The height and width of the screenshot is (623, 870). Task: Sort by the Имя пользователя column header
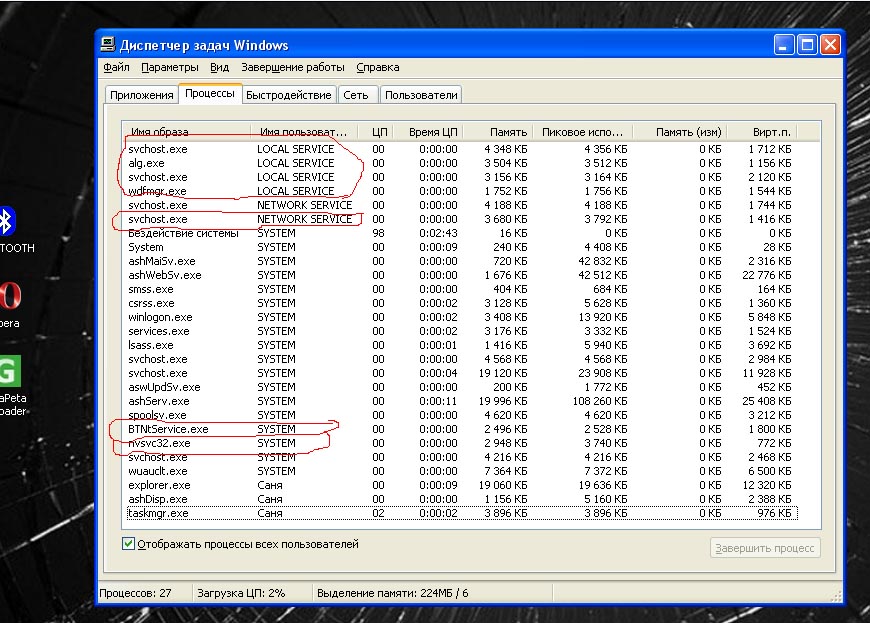(x=304, y=132)
